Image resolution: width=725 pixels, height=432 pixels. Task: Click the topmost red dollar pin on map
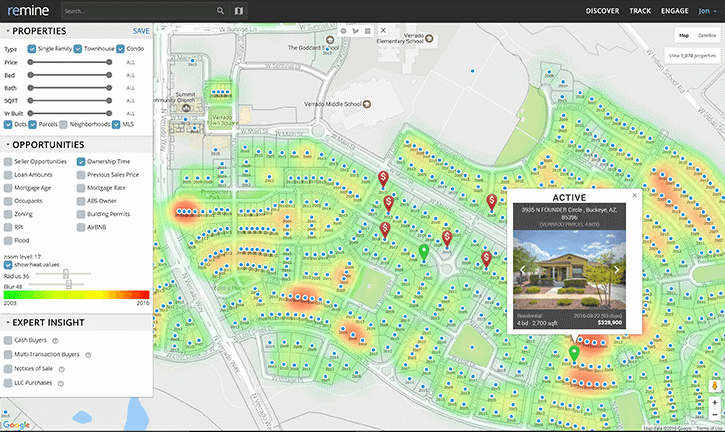[383, 179]
